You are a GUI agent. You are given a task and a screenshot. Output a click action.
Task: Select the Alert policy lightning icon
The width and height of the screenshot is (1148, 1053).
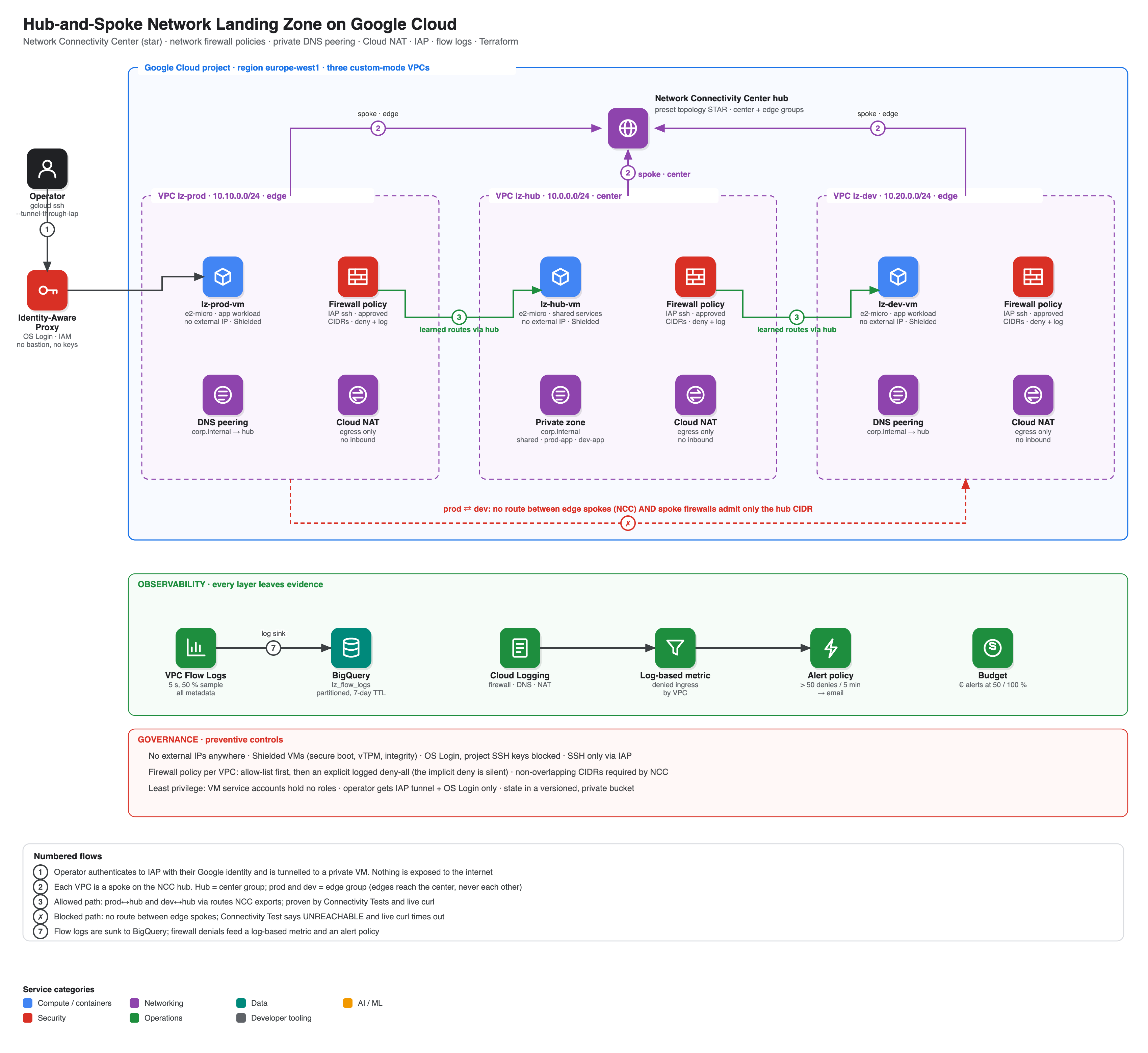[x=831, y=648]
